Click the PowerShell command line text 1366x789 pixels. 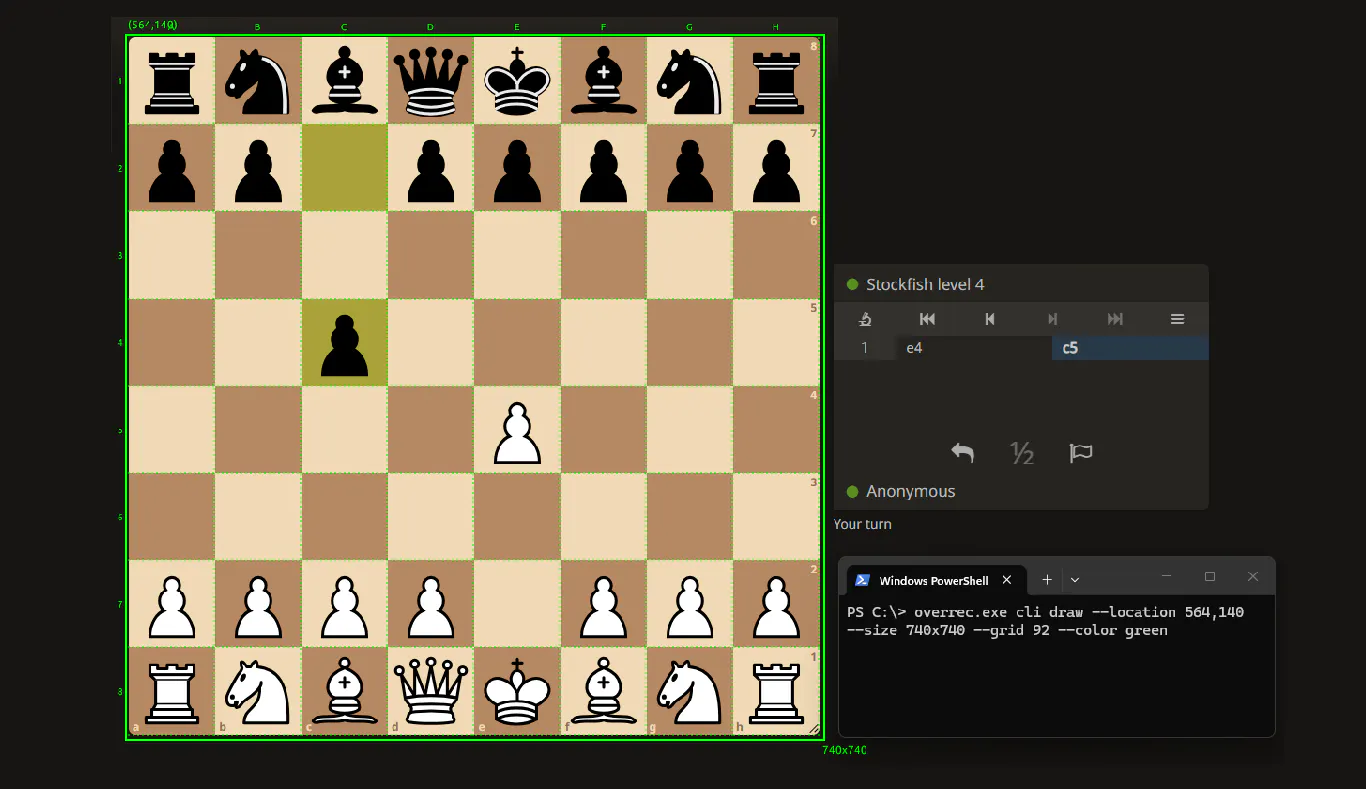click(1046, 621)
